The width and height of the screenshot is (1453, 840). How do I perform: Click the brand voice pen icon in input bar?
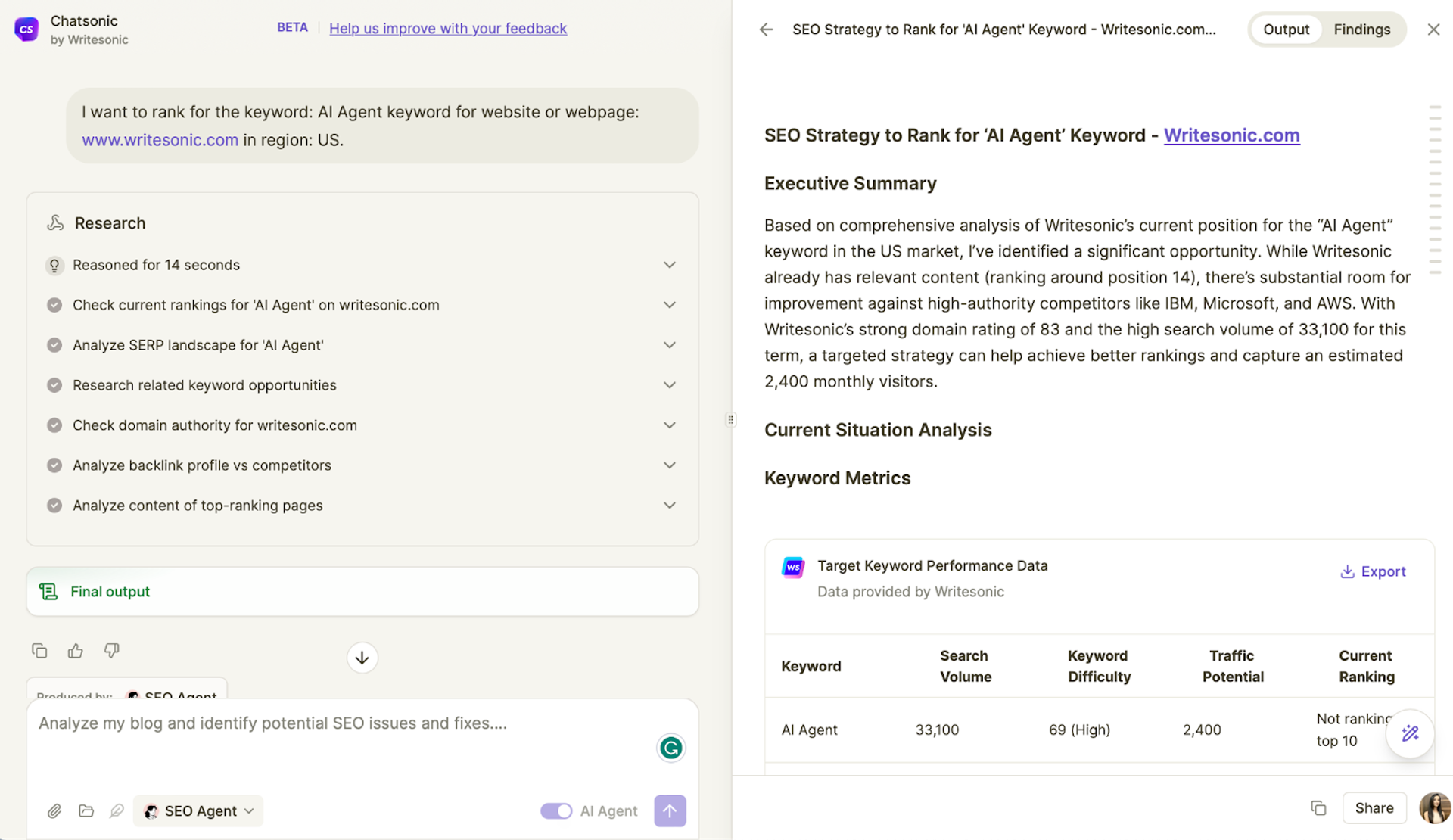click(117, 811)
